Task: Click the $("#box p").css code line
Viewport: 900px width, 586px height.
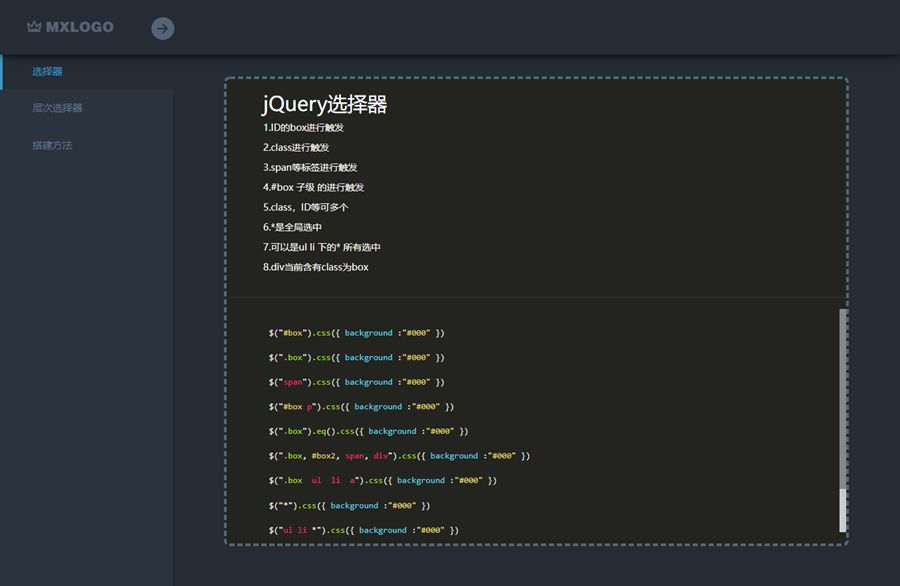Action: (x=361, y=407)
